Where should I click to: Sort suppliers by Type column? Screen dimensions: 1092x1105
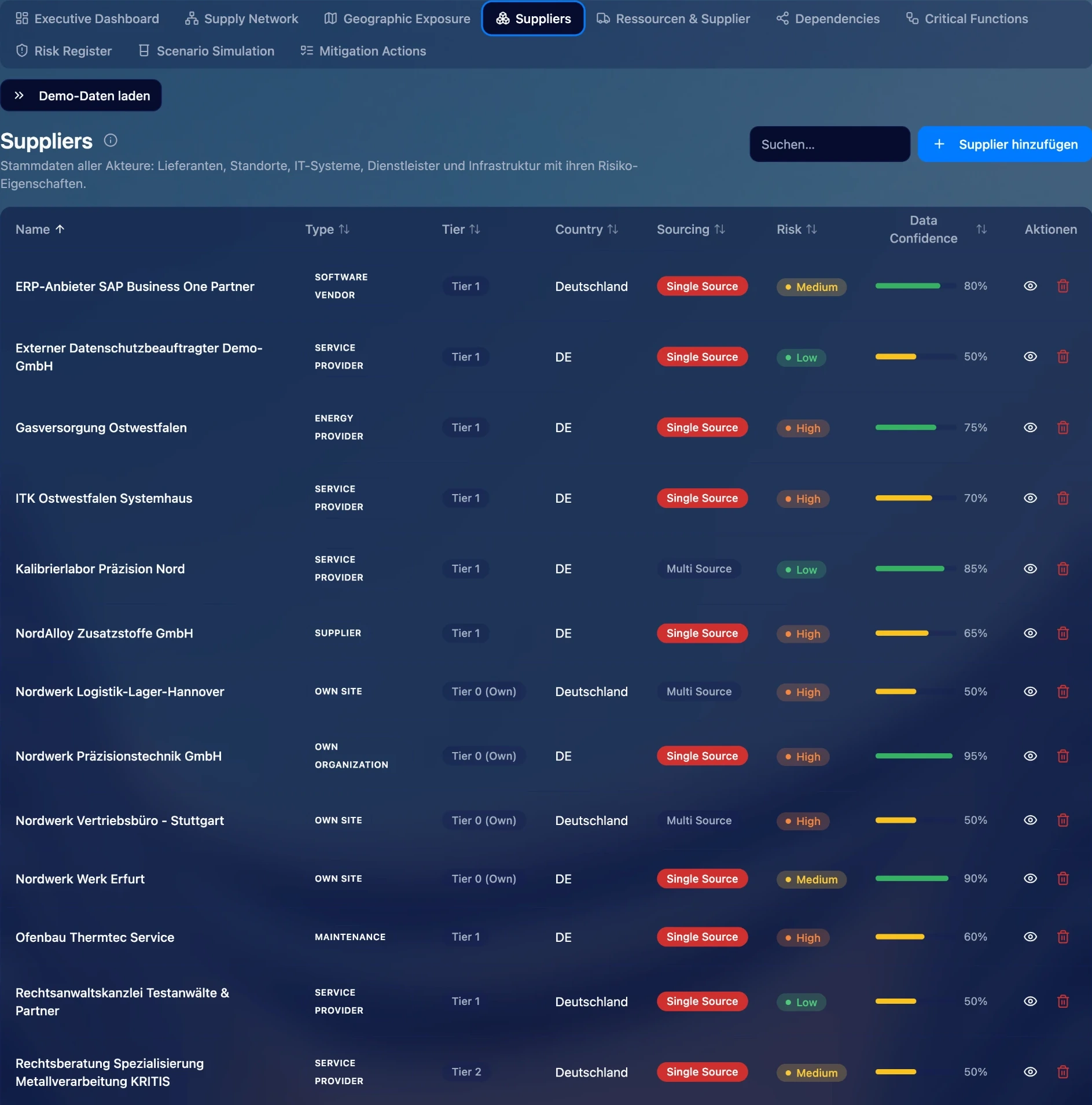[x=328, y=229]
